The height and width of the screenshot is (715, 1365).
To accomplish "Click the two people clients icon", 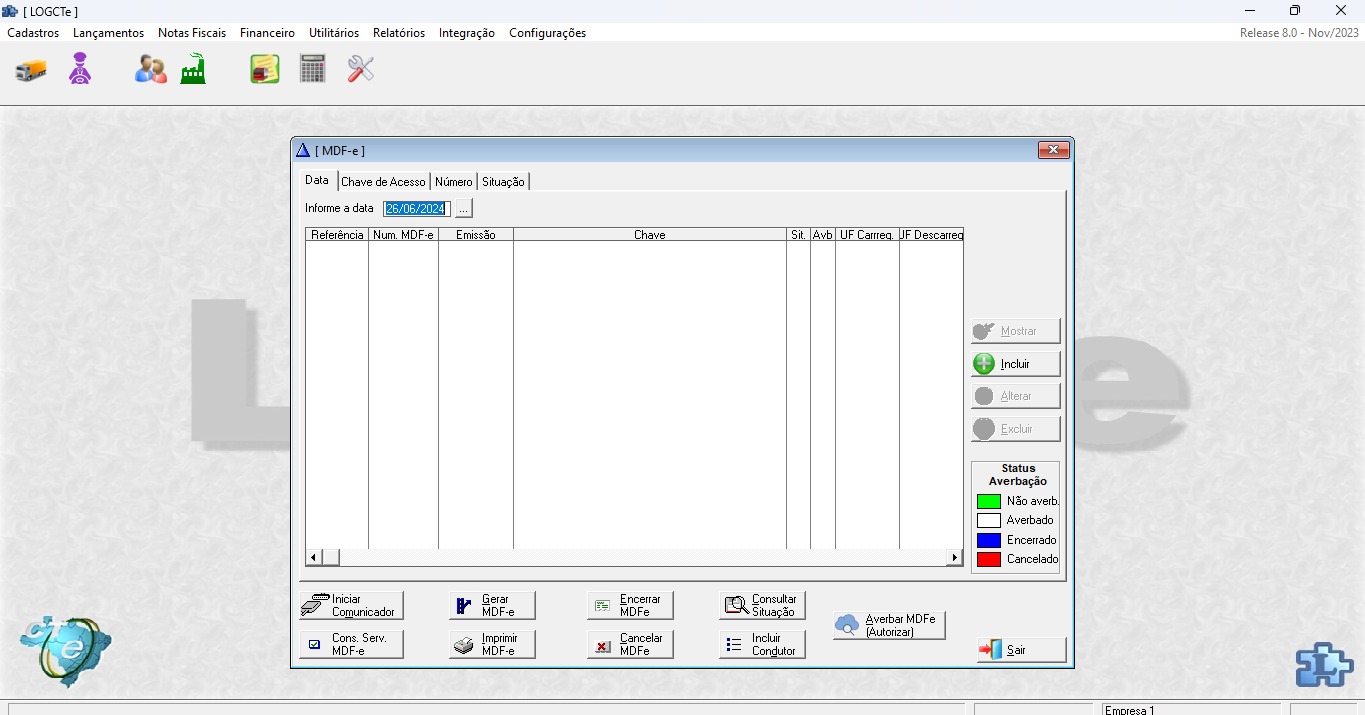I will coord(151,69).
